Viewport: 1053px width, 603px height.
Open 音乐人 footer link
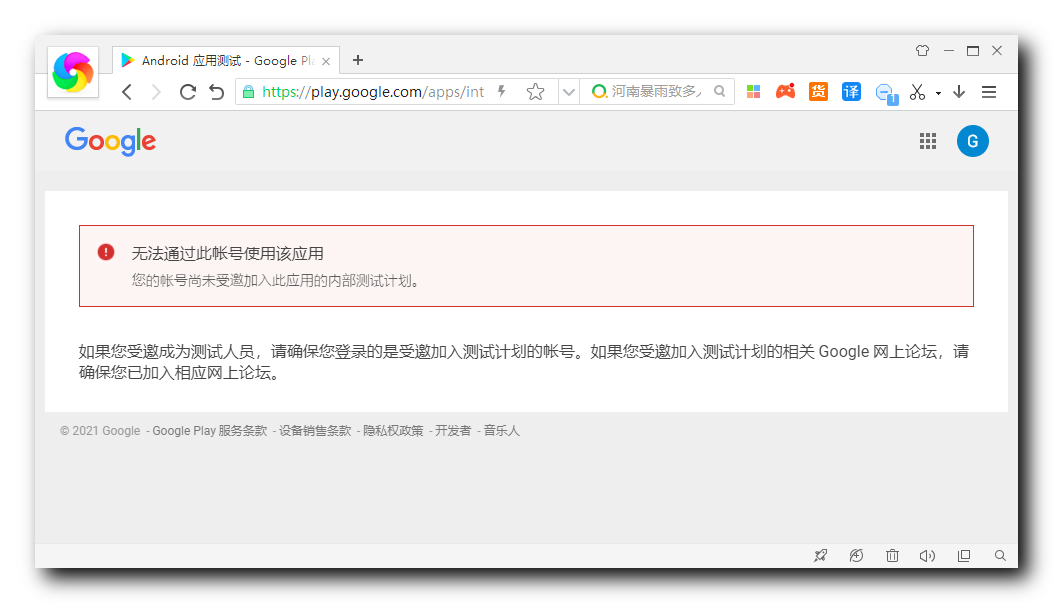tap(501, 430)
